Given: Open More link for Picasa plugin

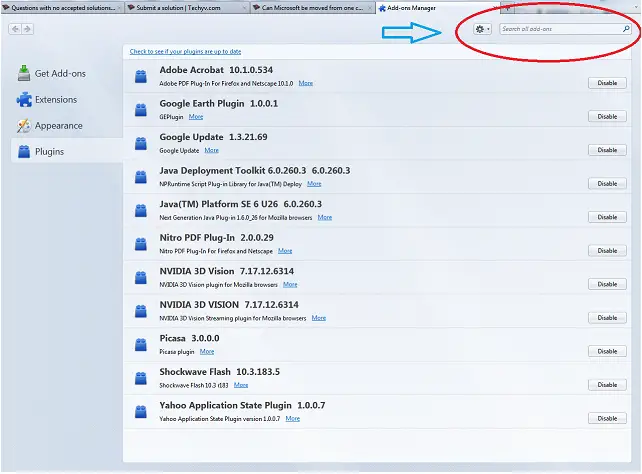Looking at the screenshot, I should [207, 352].
